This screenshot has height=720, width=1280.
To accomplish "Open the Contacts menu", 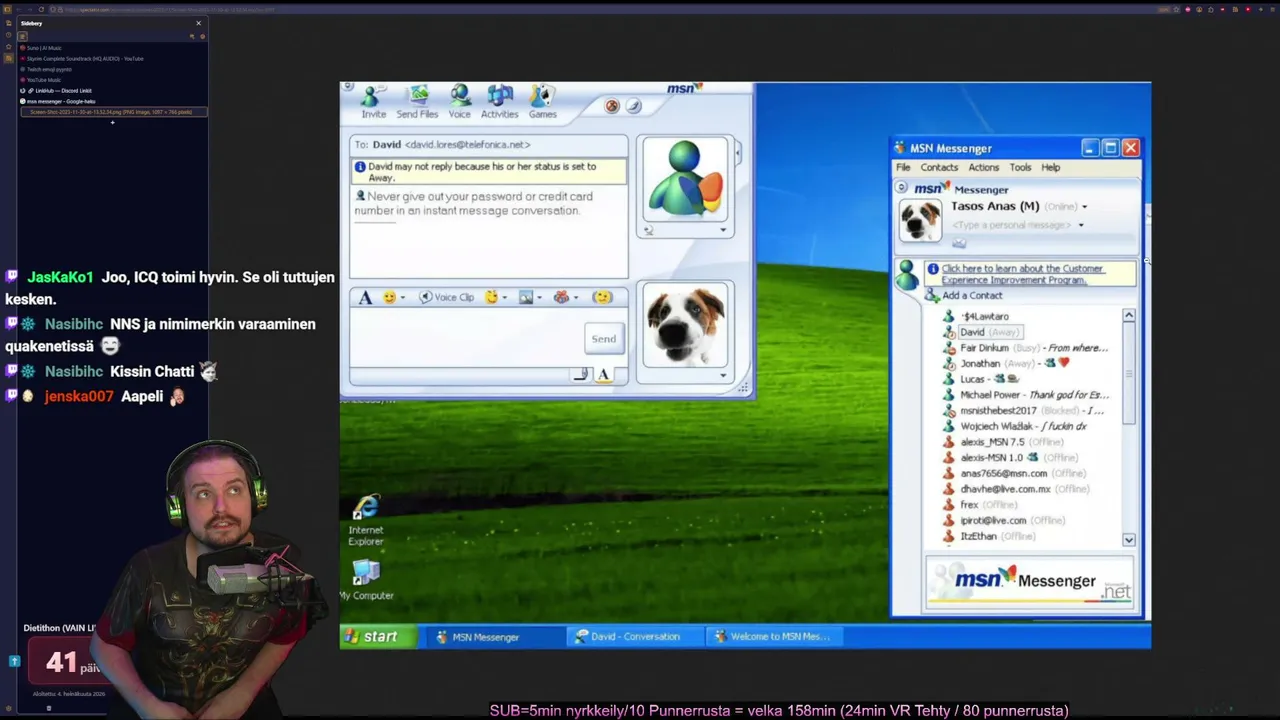I will pos(939,168).
